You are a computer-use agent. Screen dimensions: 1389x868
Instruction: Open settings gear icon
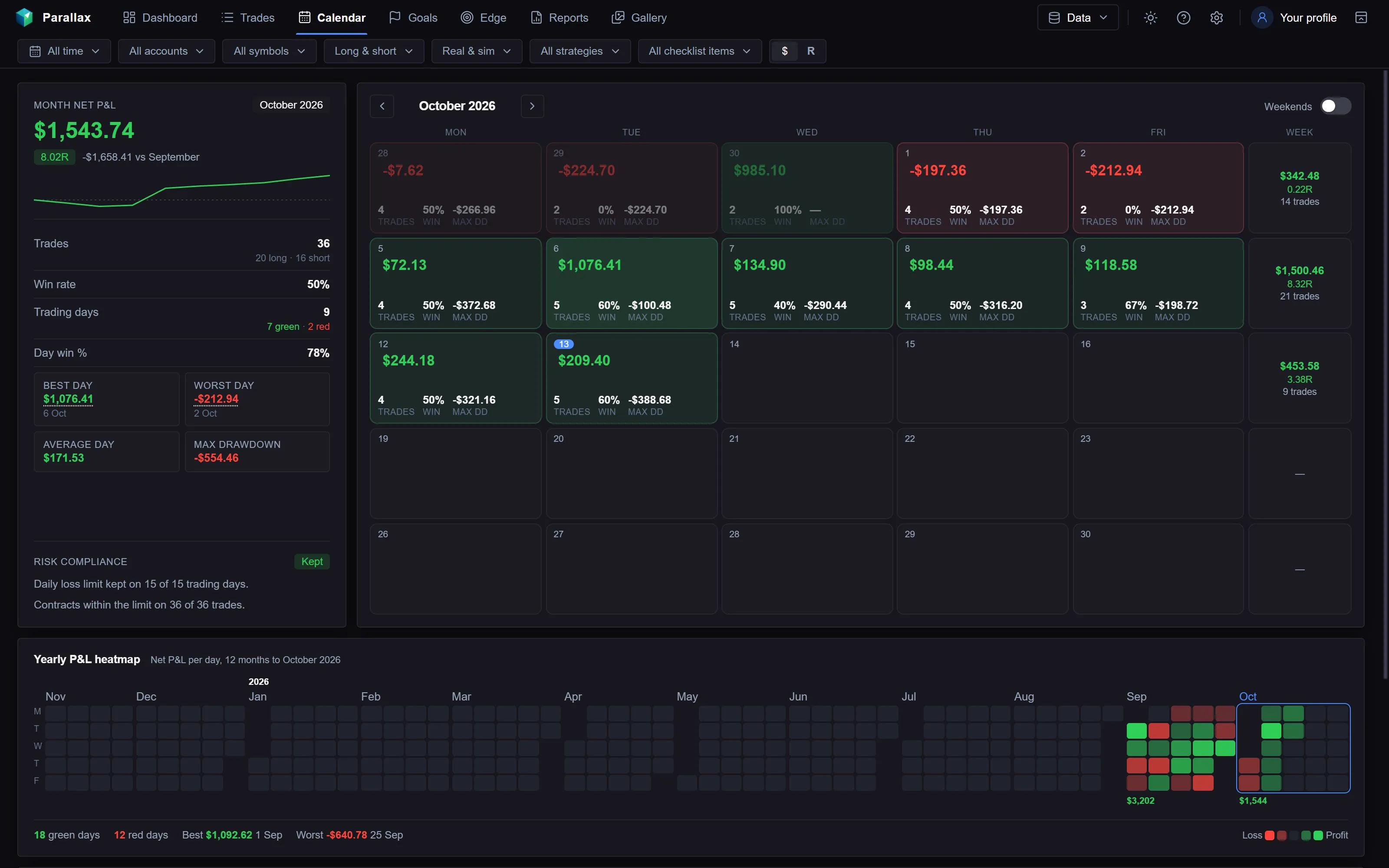(1216, 18)
